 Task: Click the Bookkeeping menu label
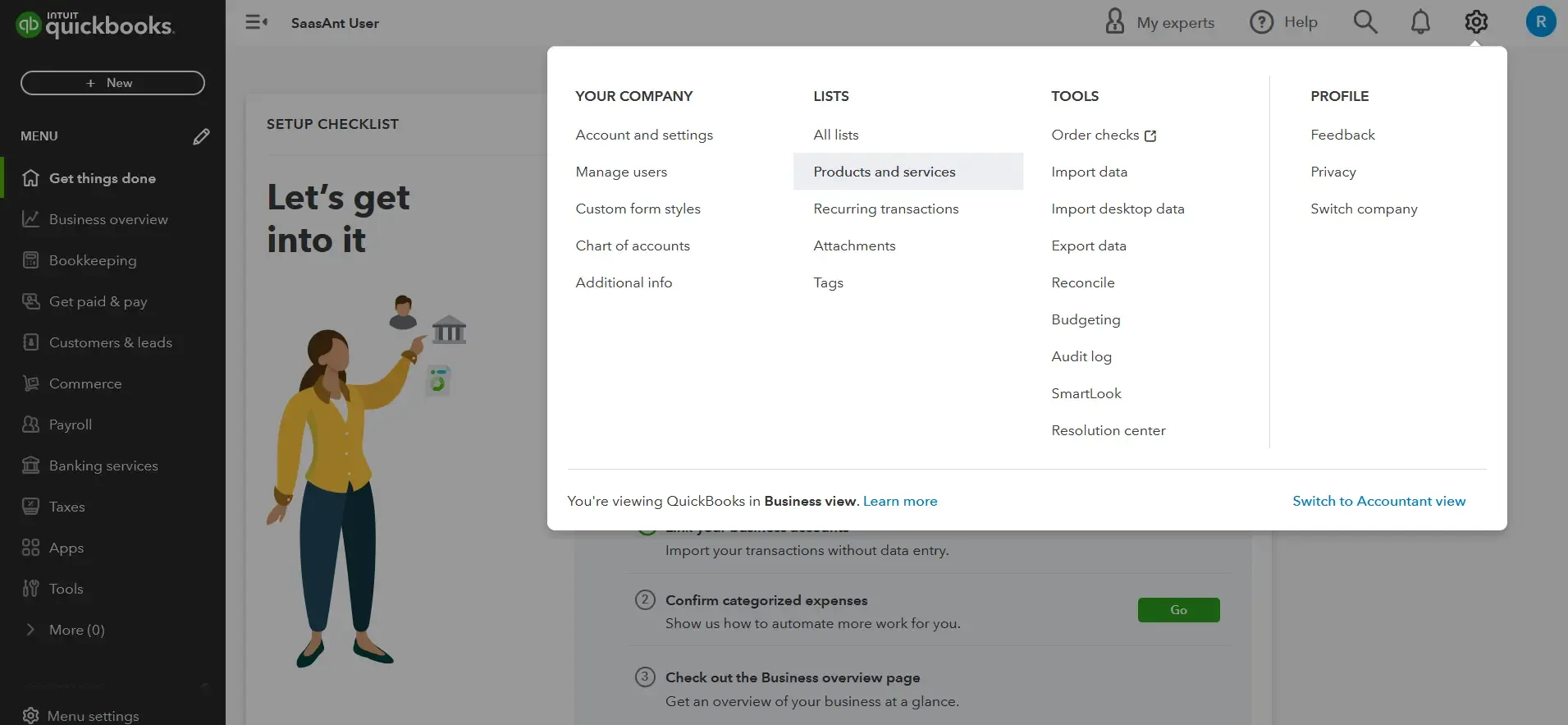[93, 260]
